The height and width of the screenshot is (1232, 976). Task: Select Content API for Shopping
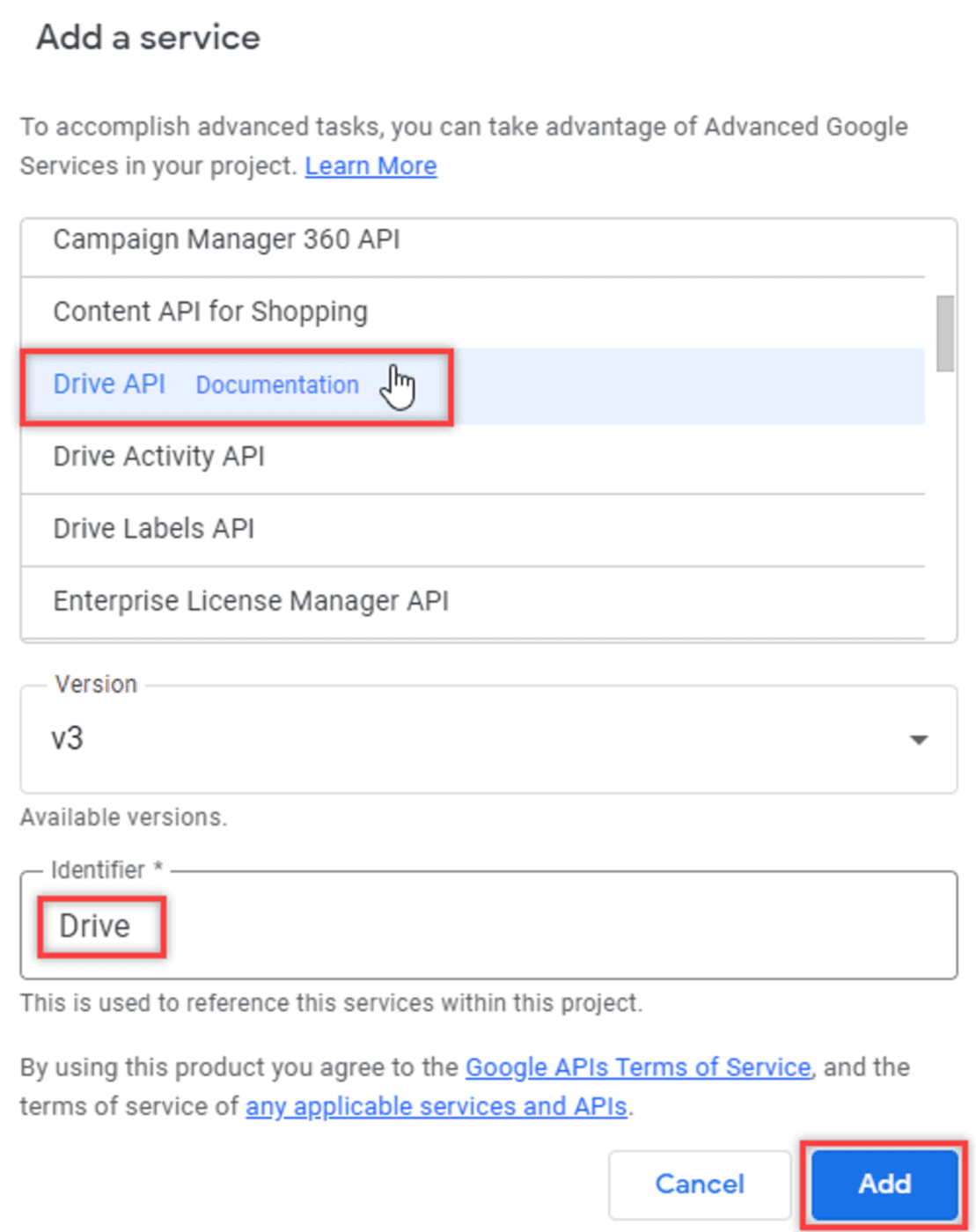[210, 311]
